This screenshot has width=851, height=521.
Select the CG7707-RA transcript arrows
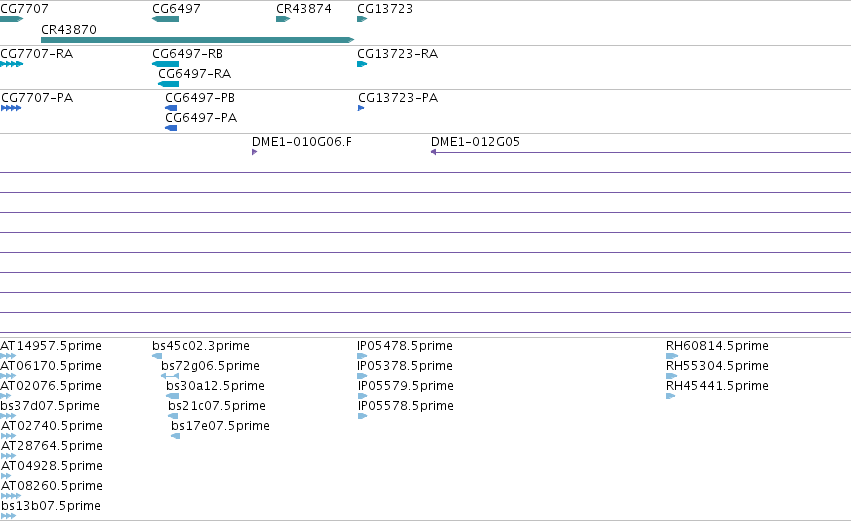click(x=11, y=64)
